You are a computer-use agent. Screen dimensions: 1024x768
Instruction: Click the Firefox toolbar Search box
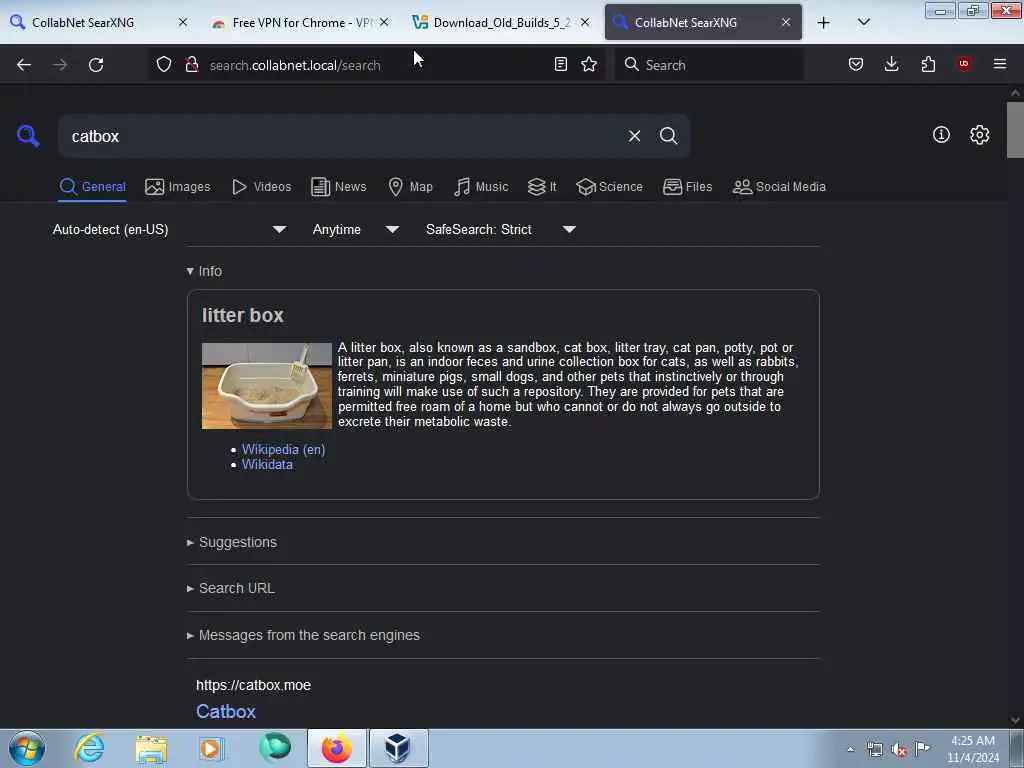click(x=709, y=65)
